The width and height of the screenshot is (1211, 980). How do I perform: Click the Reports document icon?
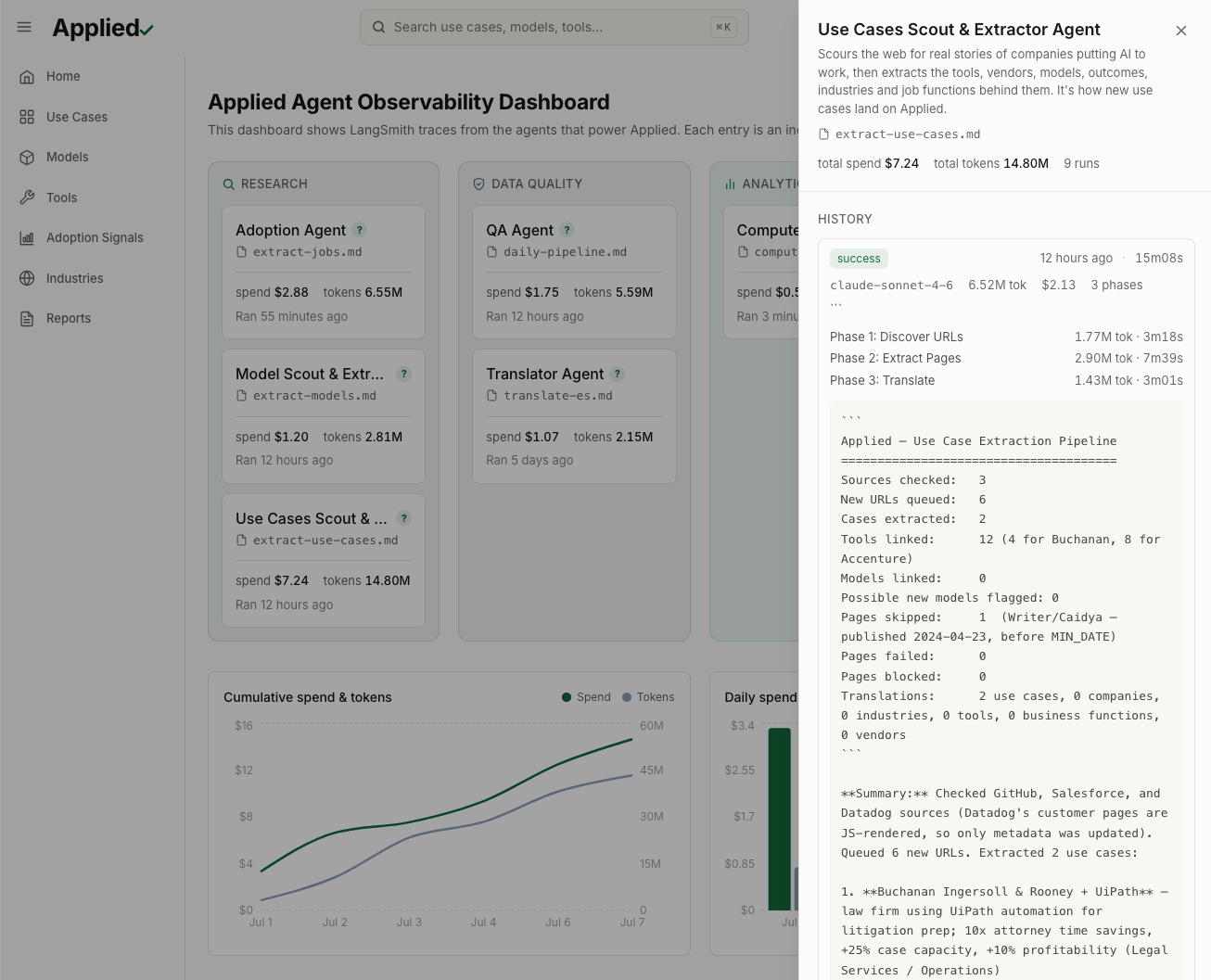(x=27, y=319)
